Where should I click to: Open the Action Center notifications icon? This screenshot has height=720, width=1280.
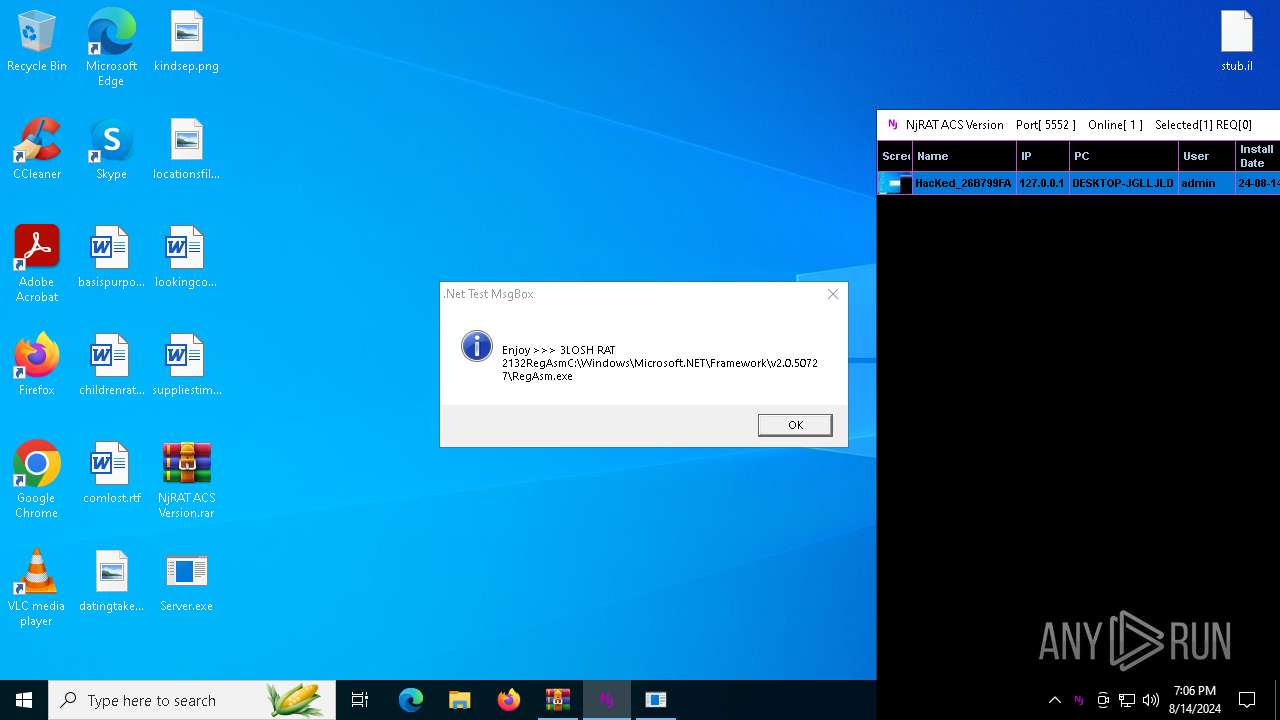click(x=1247, y=700)
